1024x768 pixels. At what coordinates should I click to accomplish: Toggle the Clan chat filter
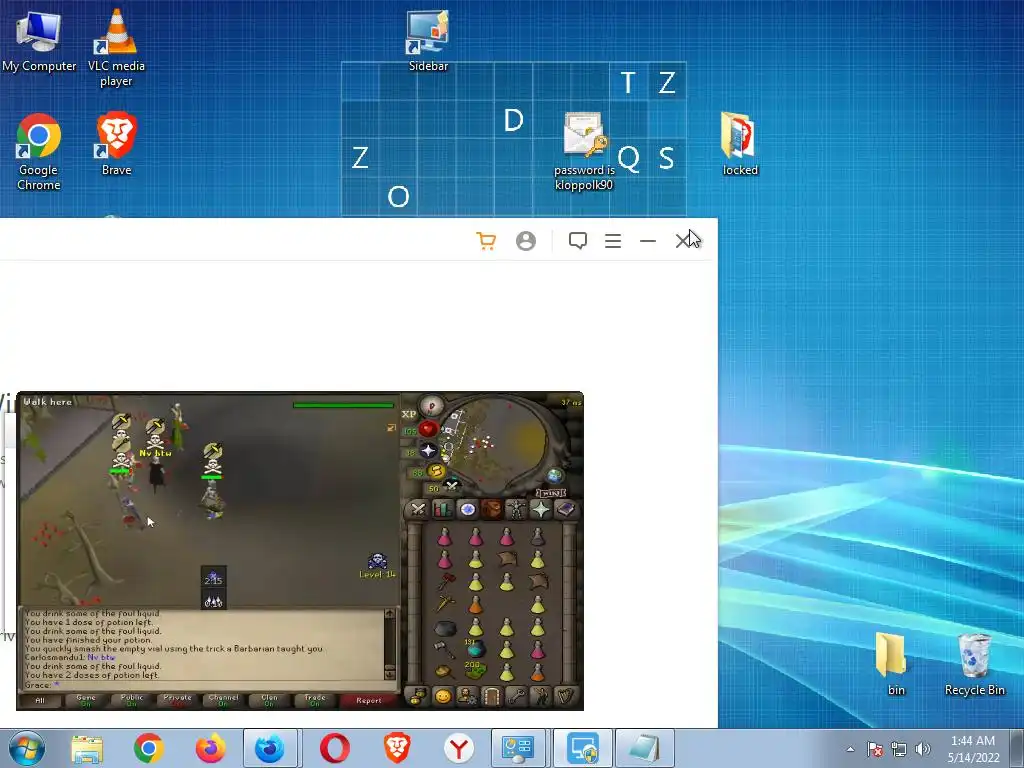point(269,701)
